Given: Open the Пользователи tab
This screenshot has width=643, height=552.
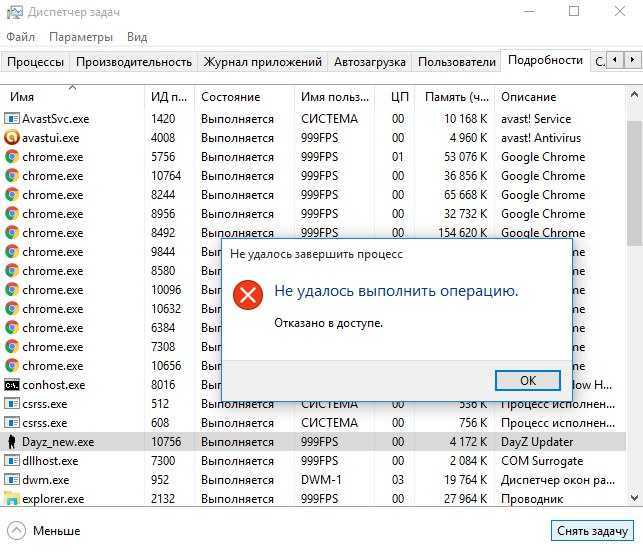Looking at the screenshot, I should [456, 62].
